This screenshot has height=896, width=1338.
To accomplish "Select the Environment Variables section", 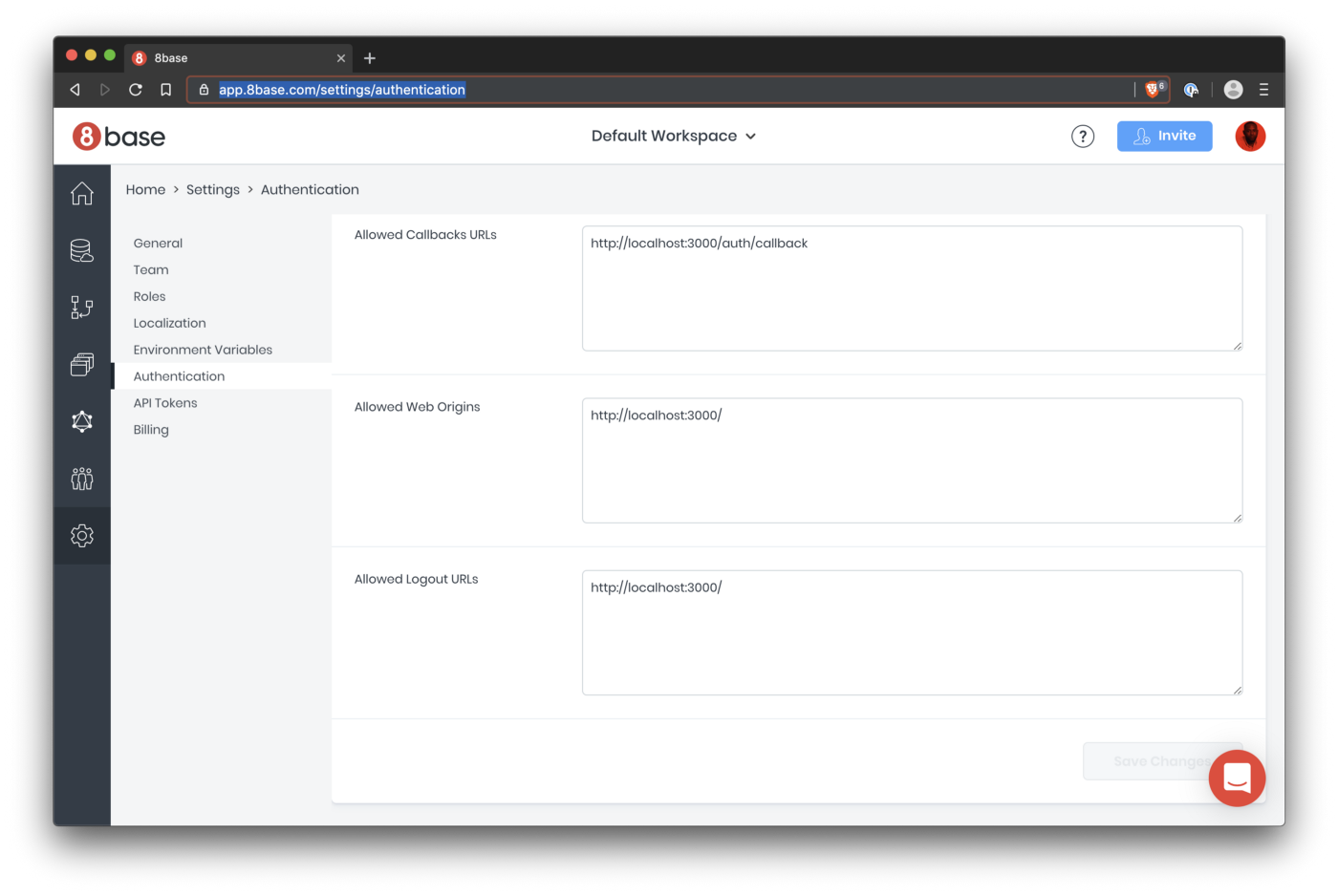I will pos(203,349).
